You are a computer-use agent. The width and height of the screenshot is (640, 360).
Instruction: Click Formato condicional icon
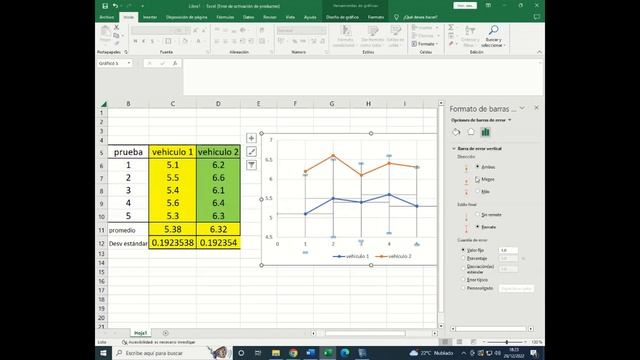346,31
